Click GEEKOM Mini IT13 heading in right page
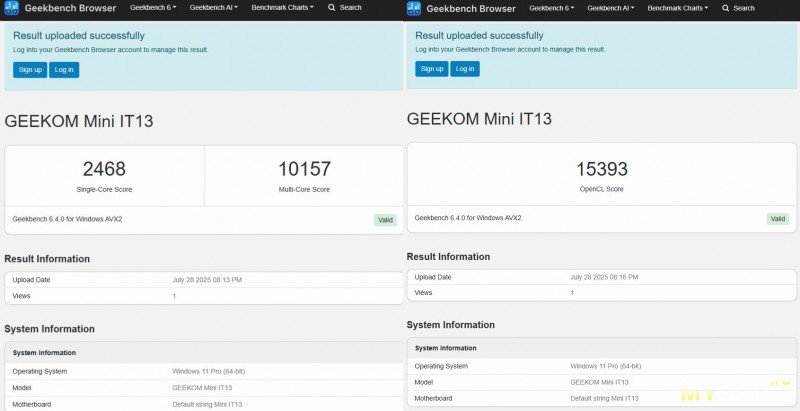 coord(479,119)
